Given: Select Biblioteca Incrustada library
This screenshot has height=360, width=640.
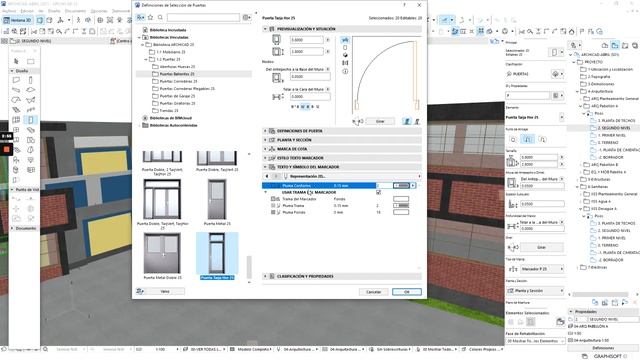Looking at the screenshot, I should pyautogui.click(x=168, y=30).
